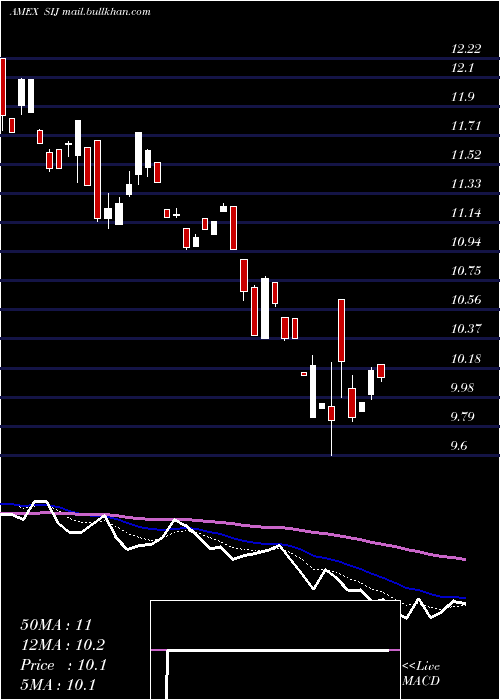The height and width of the screenshot is (700, 500).
Task: Click the MACD inset chart box
Action: coord(275,650)
